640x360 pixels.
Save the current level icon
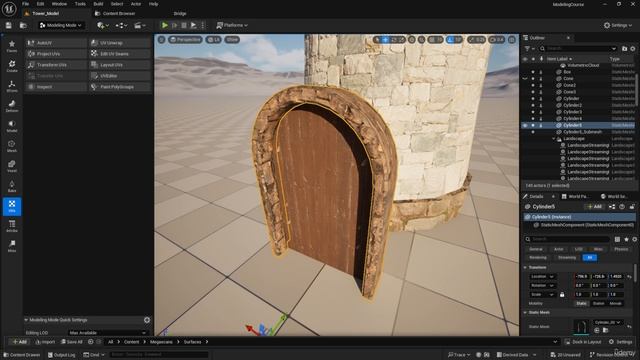click(x=9, y=25)
